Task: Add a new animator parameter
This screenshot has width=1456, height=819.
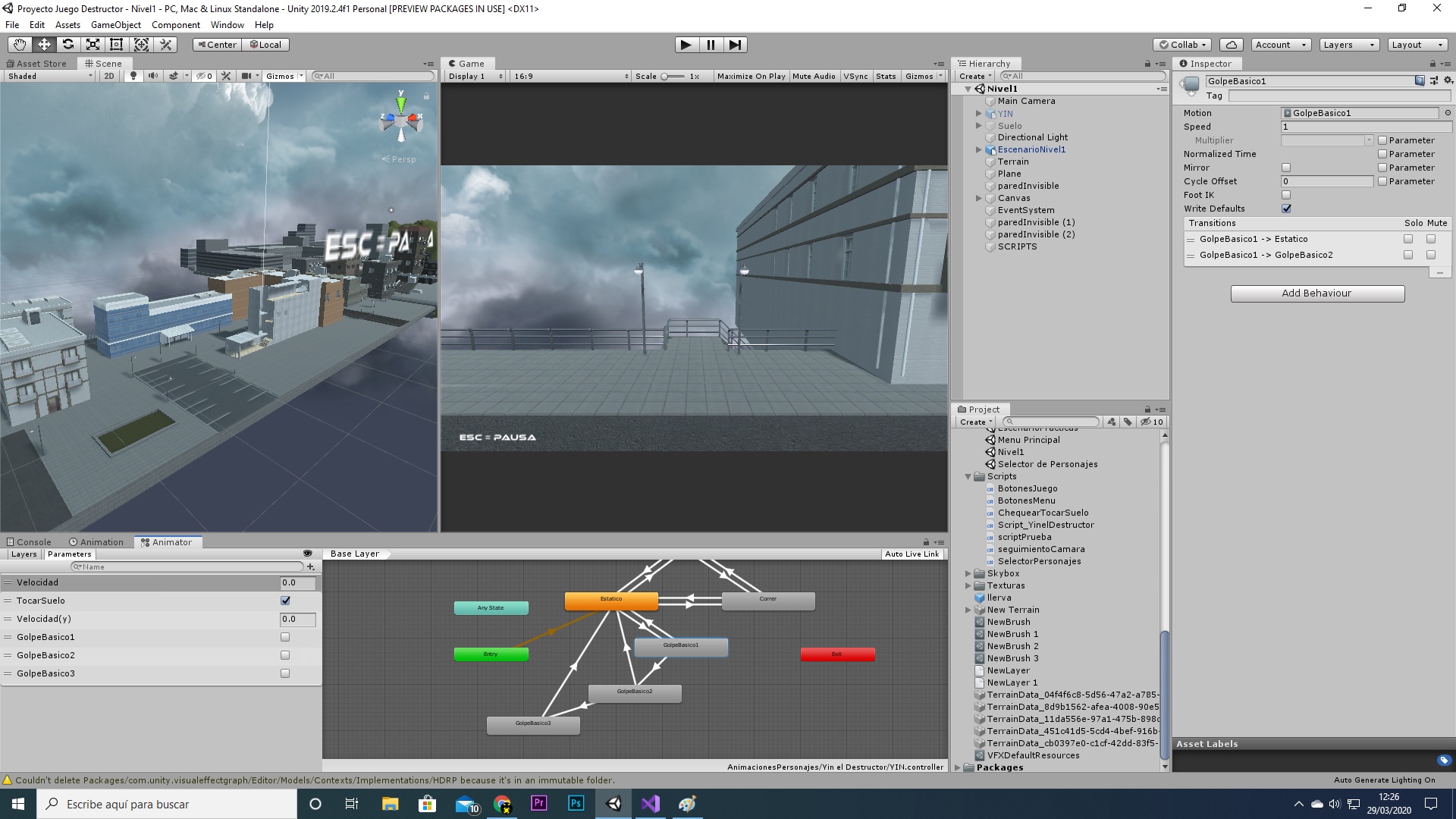Action: point(311,566)
